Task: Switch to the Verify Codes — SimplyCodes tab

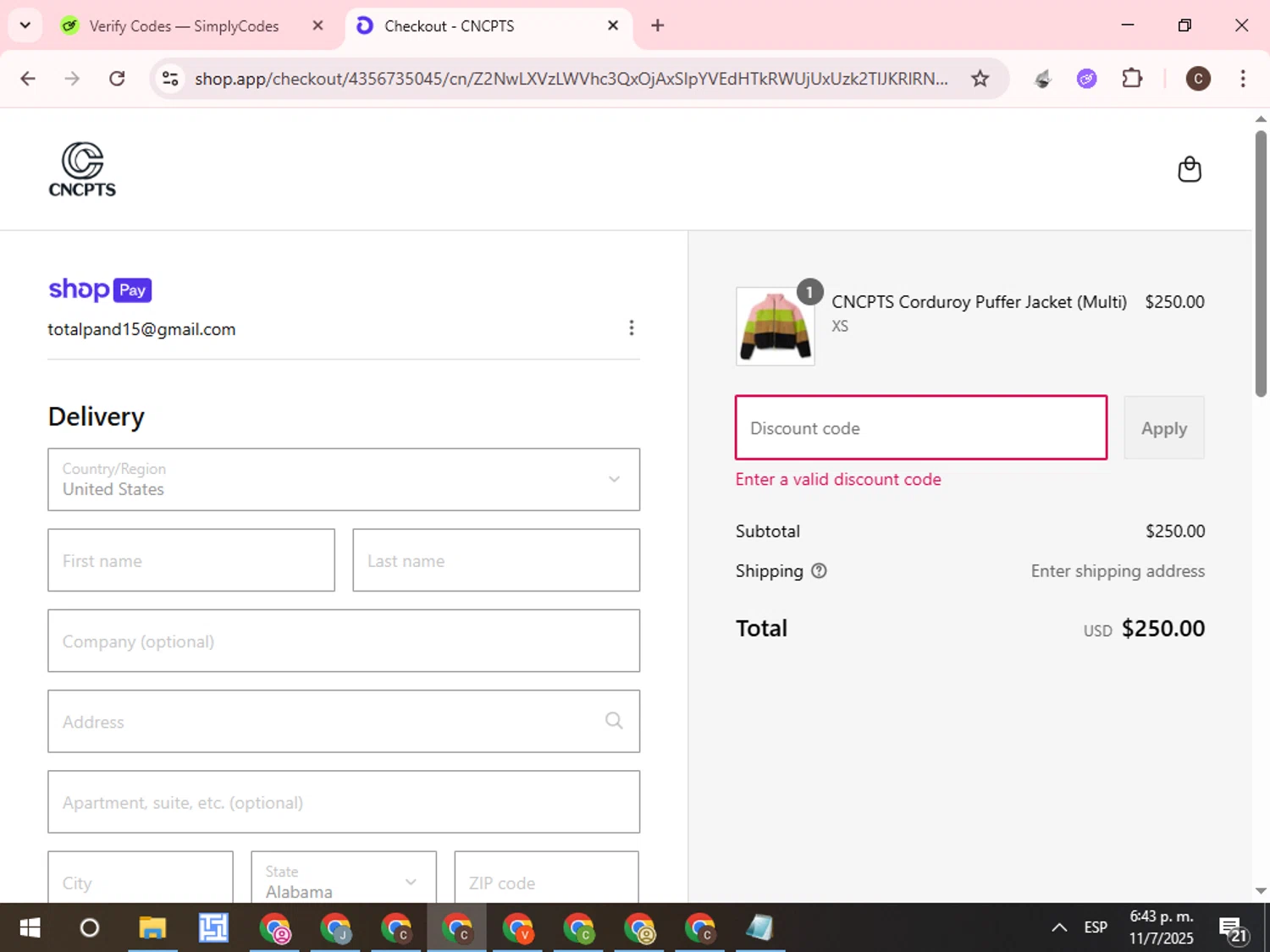Action: coord(183,26)
